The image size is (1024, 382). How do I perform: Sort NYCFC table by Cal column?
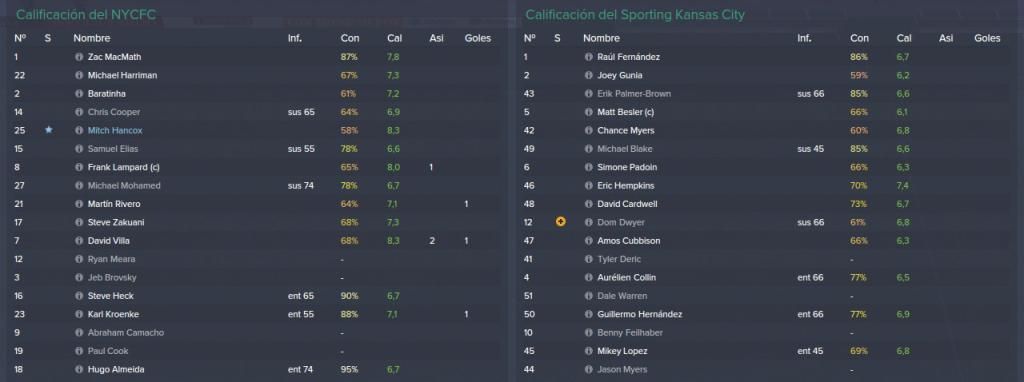pos(394,38)
